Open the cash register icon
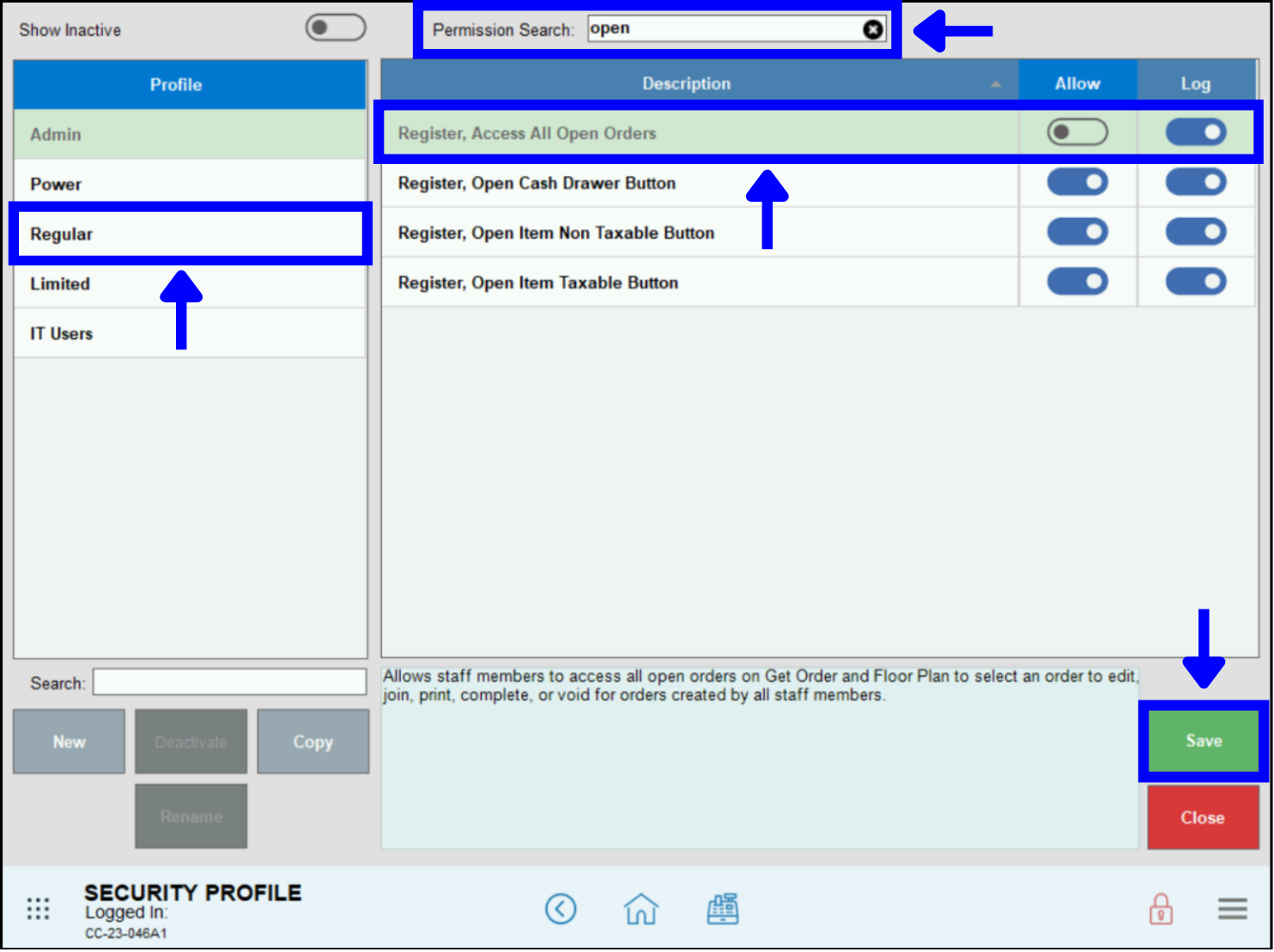The height and width of the screenshot is (952, 1274). click(722, 908)
